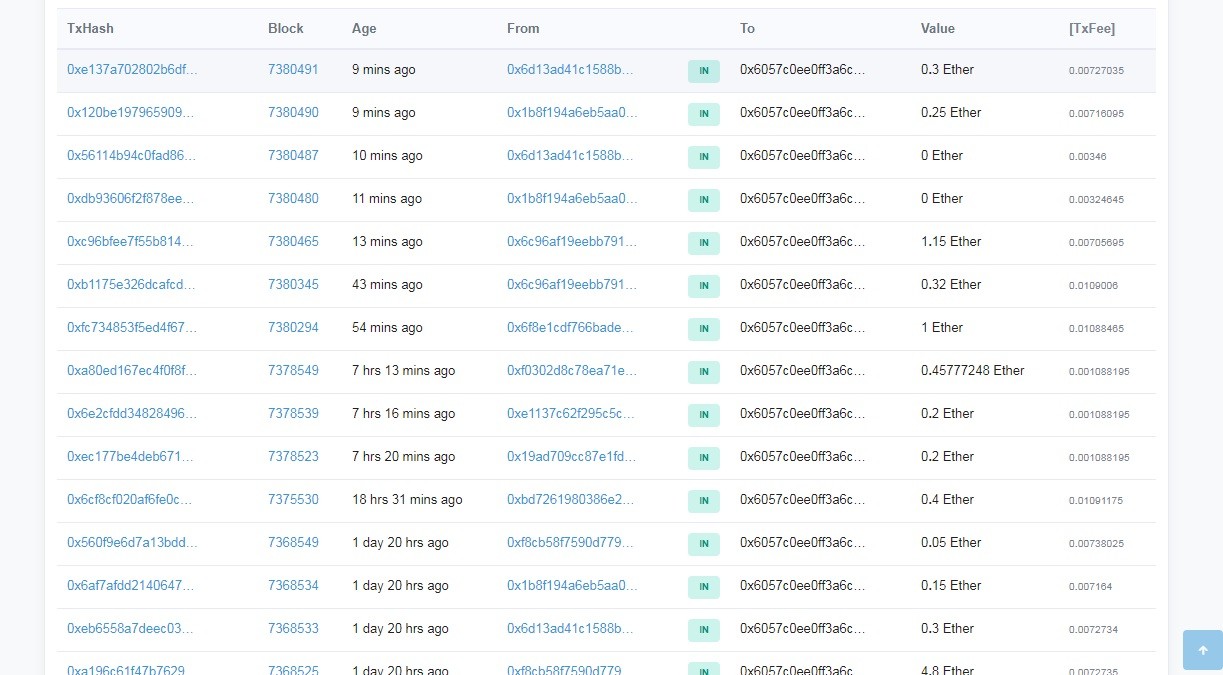Open sender address 0x6c96af19eebb791... in 1.15 Ether row
Viewport: 1223px width, 675px height.
click(572, 242)
